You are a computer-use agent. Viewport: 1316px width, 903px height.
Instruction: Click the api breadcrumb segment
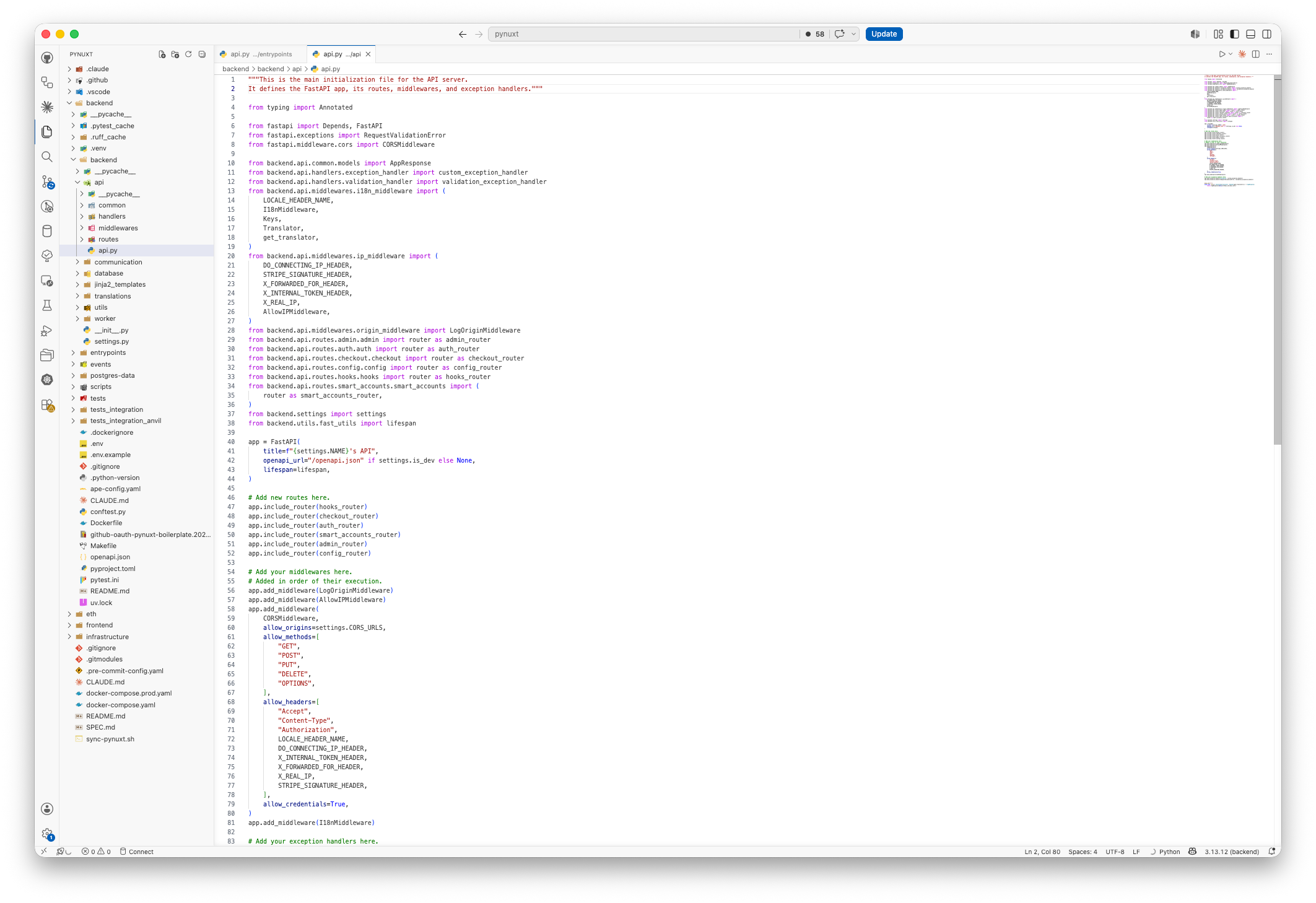[297, 69]
